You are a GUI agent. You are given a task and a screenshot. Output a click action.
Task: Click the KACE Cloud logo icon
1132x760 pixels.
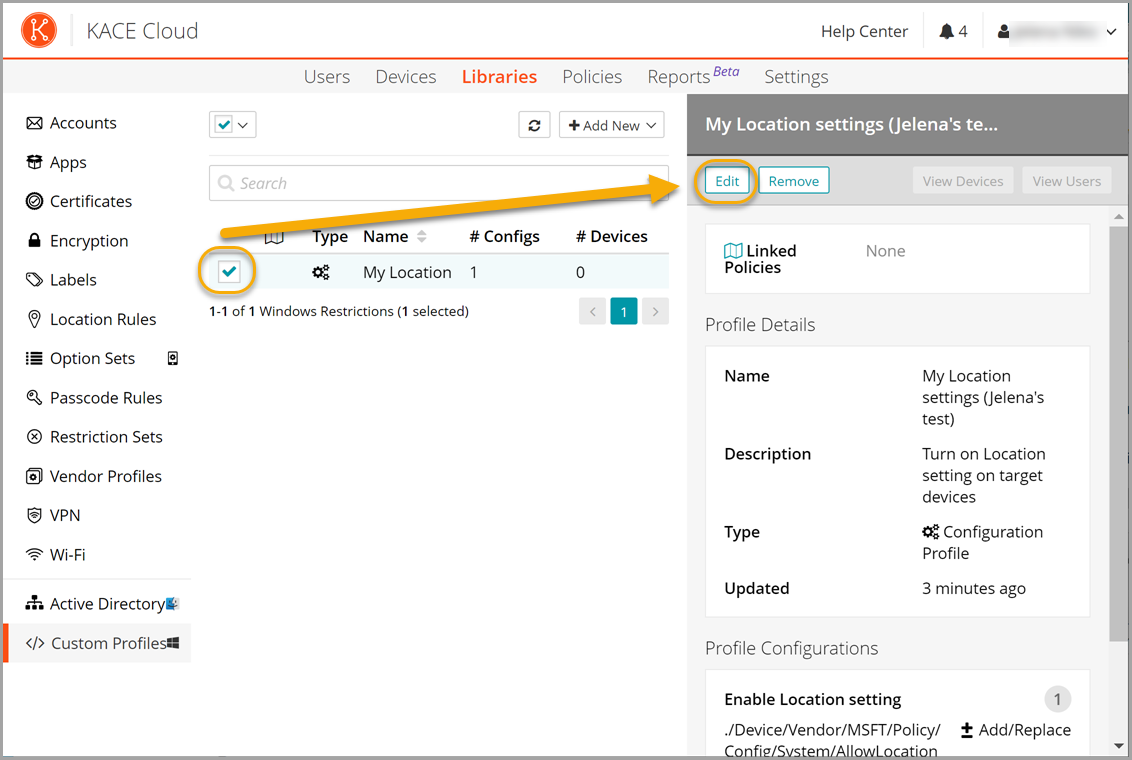tap(39, 31)
